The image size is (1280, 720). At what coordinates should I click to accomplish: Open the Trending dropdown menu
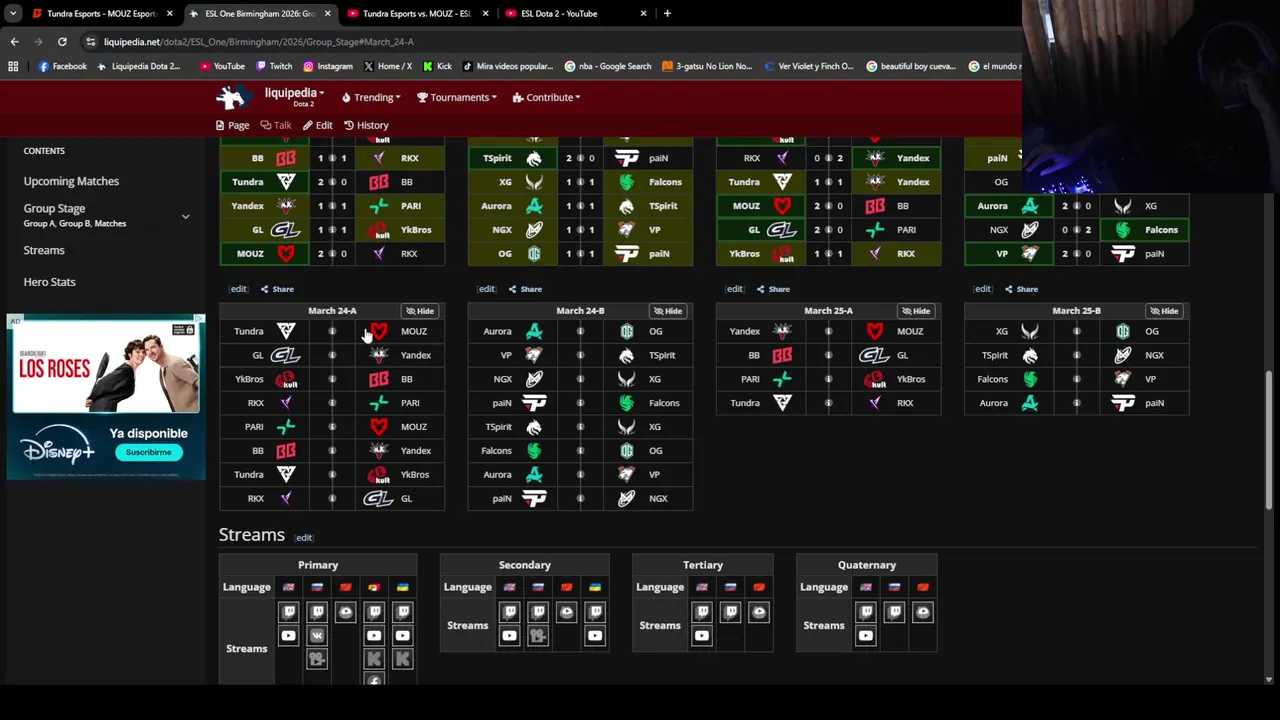click(x=371, y=97)
